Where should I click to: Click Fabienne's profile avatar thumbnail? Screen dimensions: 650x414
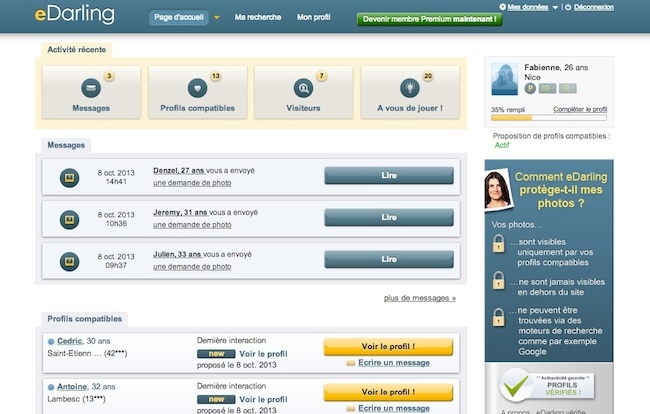click(504, 79)
